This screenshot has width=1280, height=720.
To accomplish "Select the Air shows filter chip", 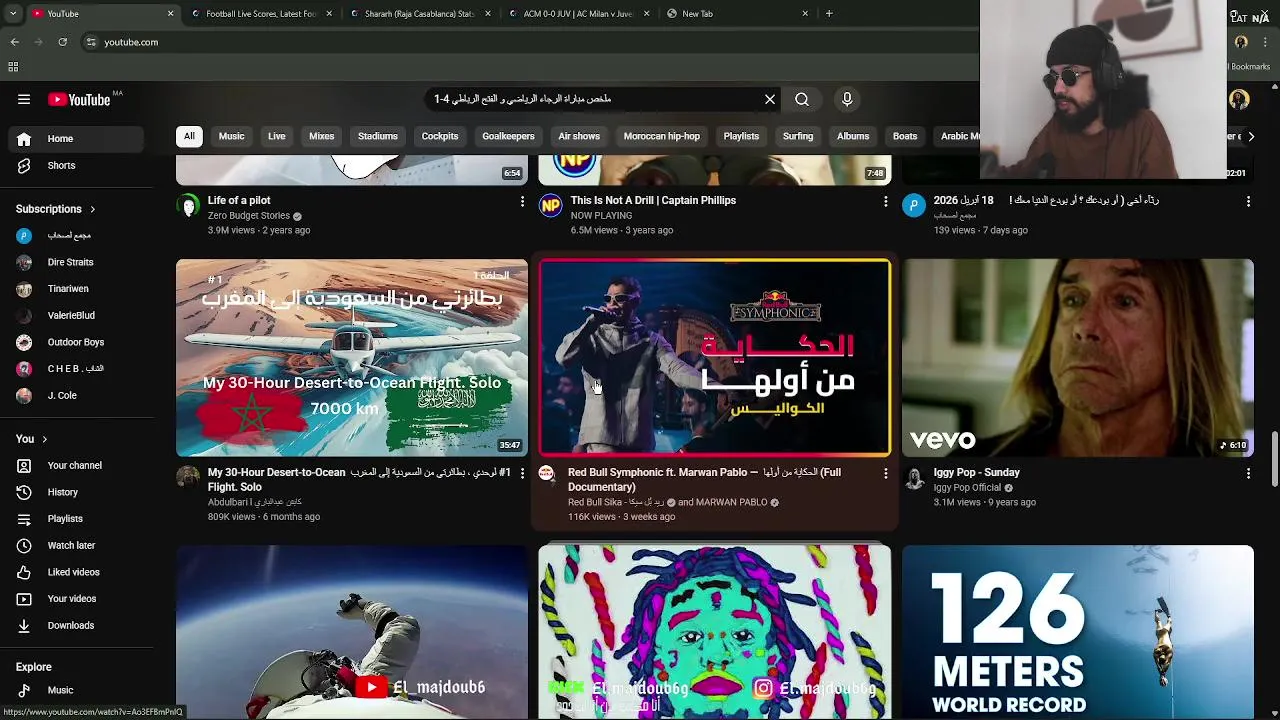I will tap(579, 136).
